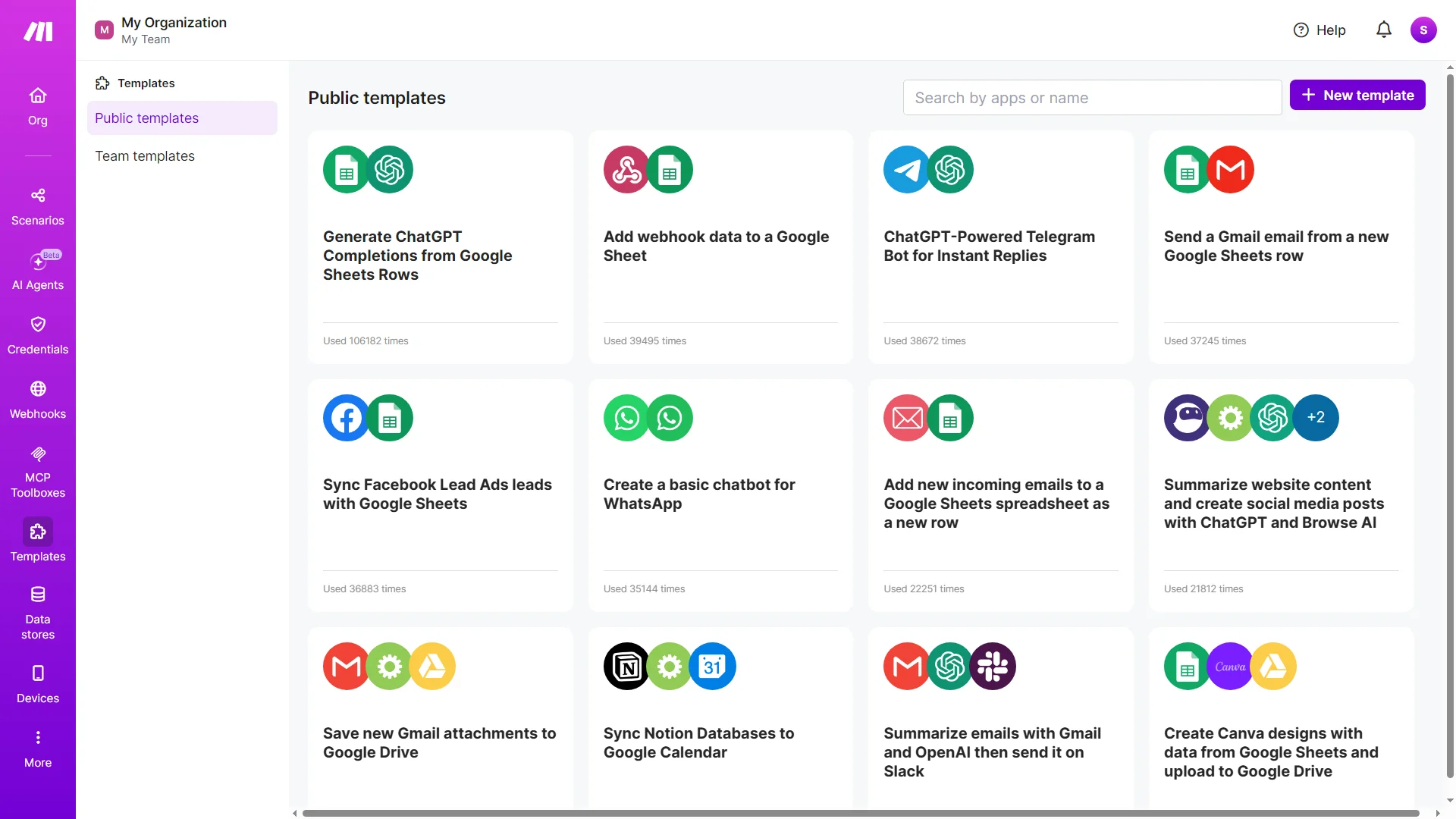This screenshot has width=1456, height=819.
Task: Click the Make logo at top left
Action: [x=38, y=31]
